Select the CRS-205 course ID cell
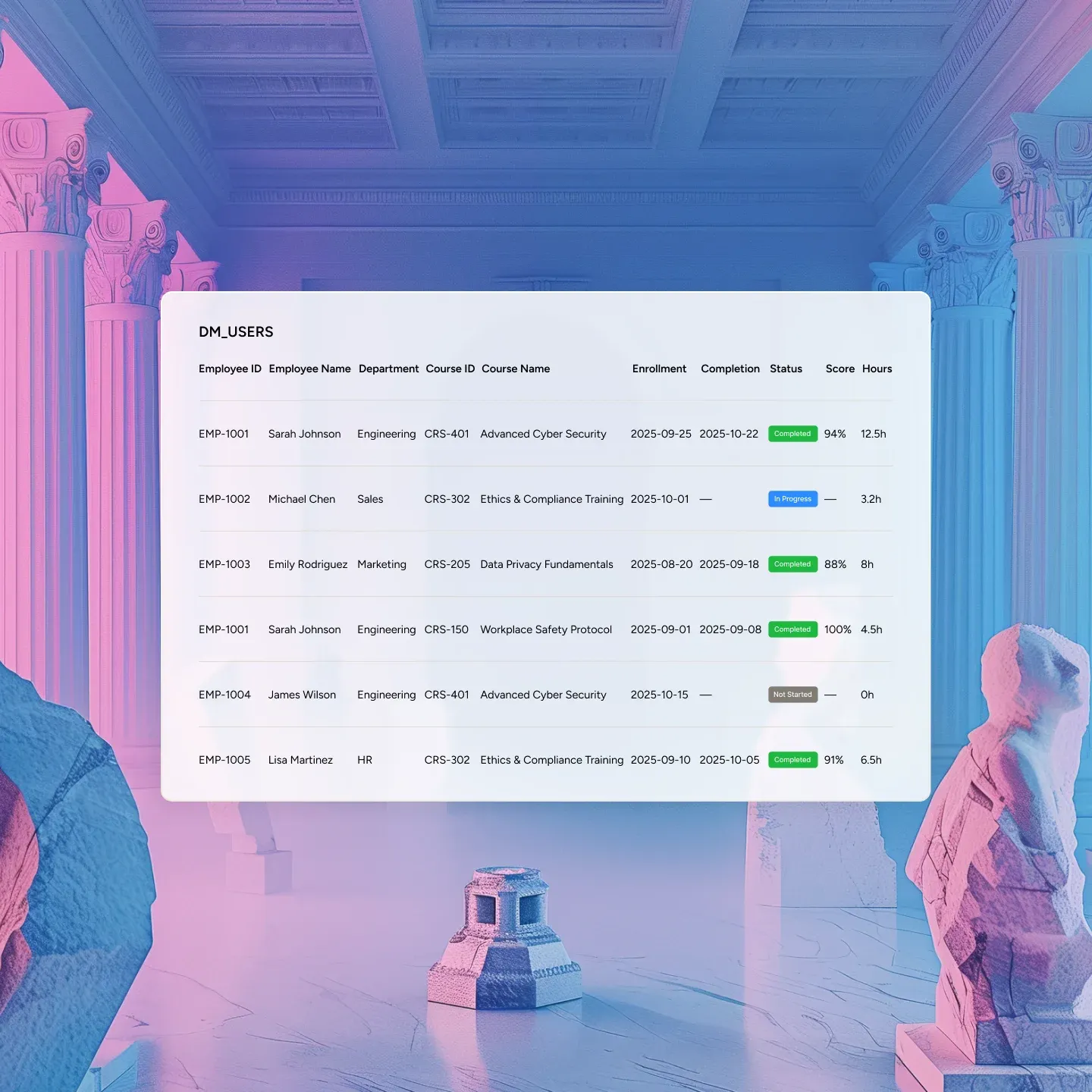 447,564
